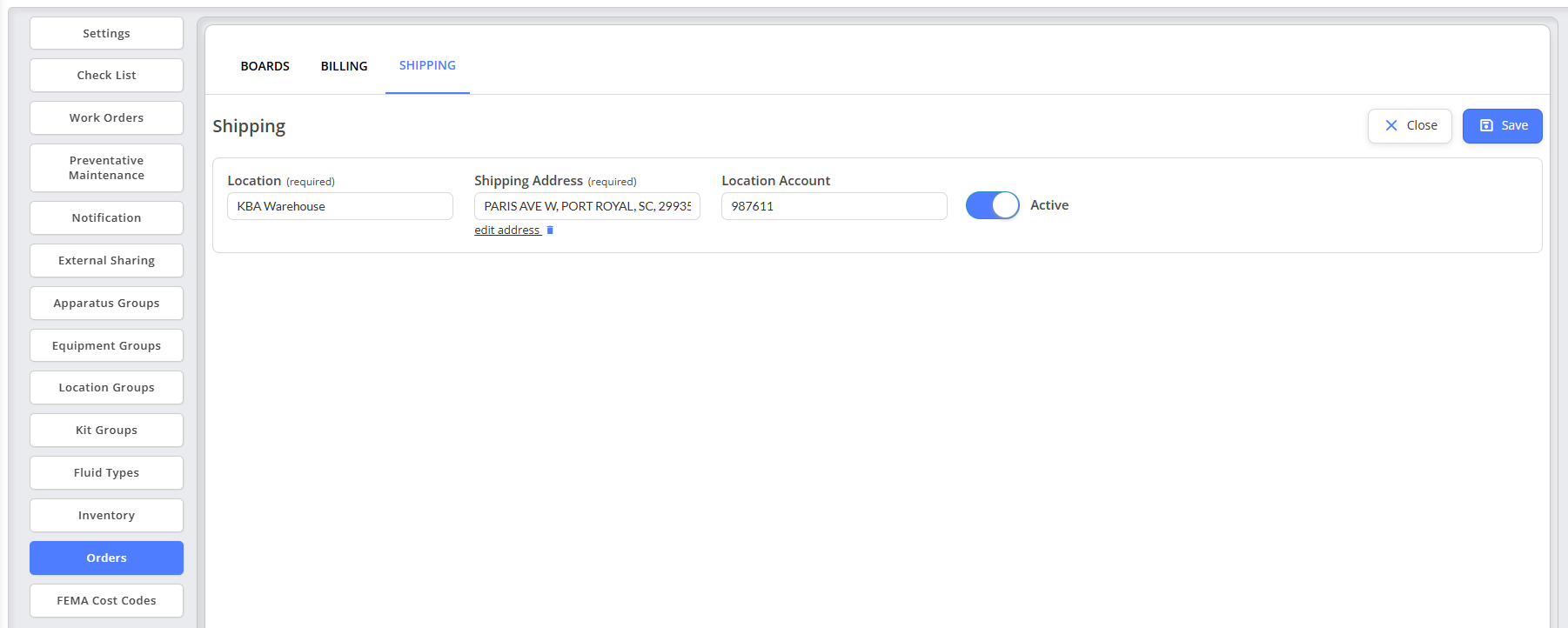Click the trash icon beside edit address

[550, 230]
